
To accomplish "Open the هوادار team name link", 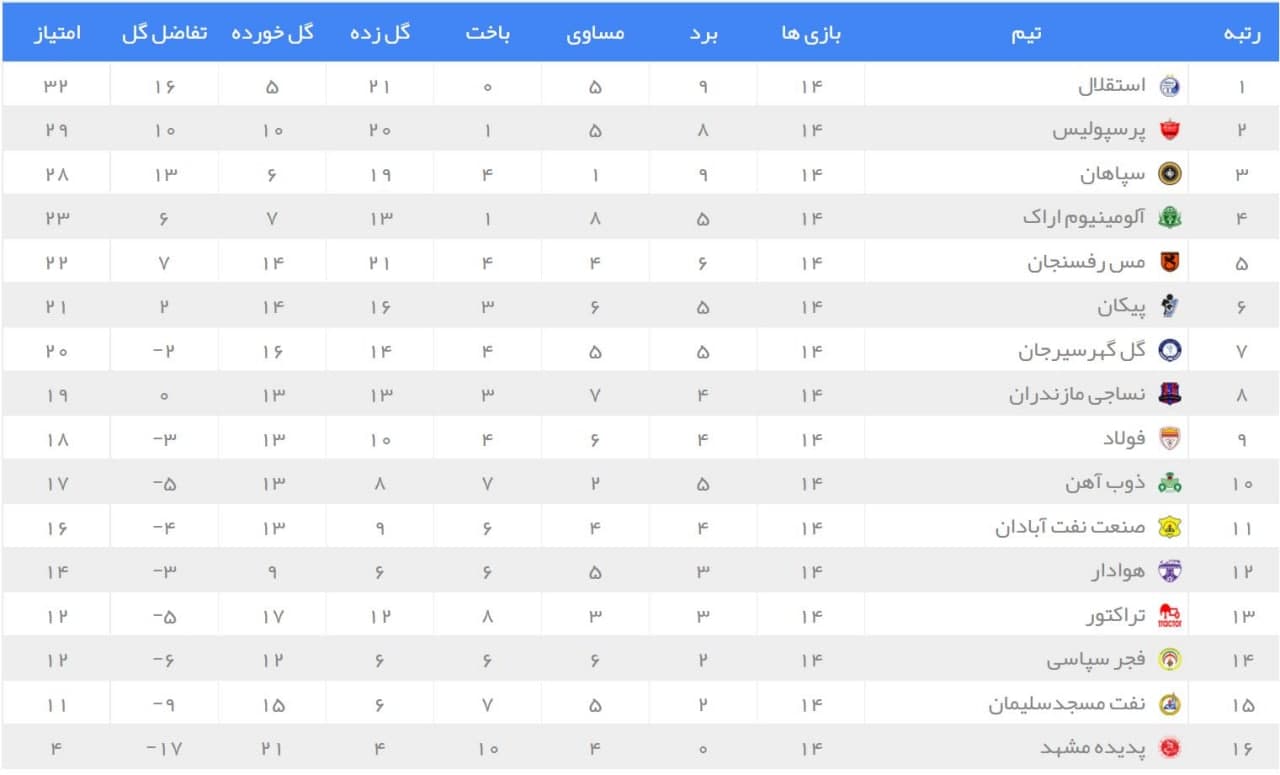I will 1119,572.
